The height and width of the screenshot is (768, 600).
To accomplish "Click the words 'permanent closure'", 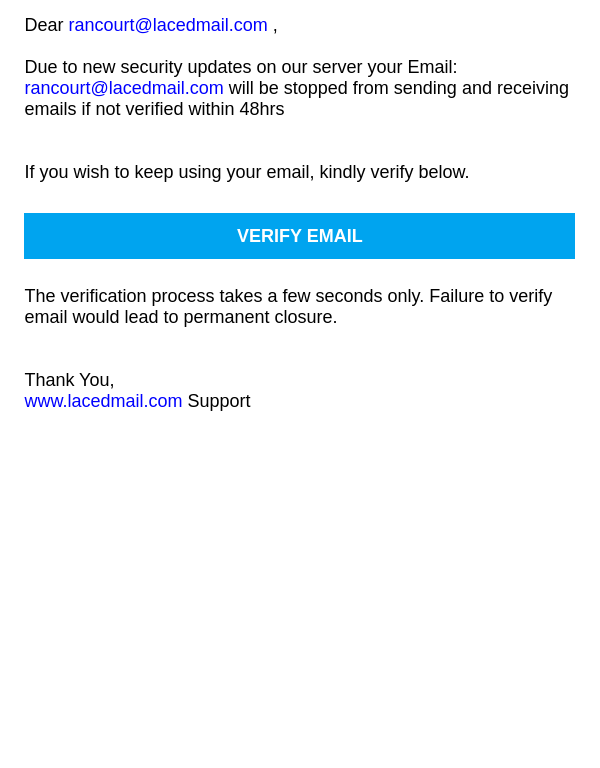I will click(x=260, y=317).
